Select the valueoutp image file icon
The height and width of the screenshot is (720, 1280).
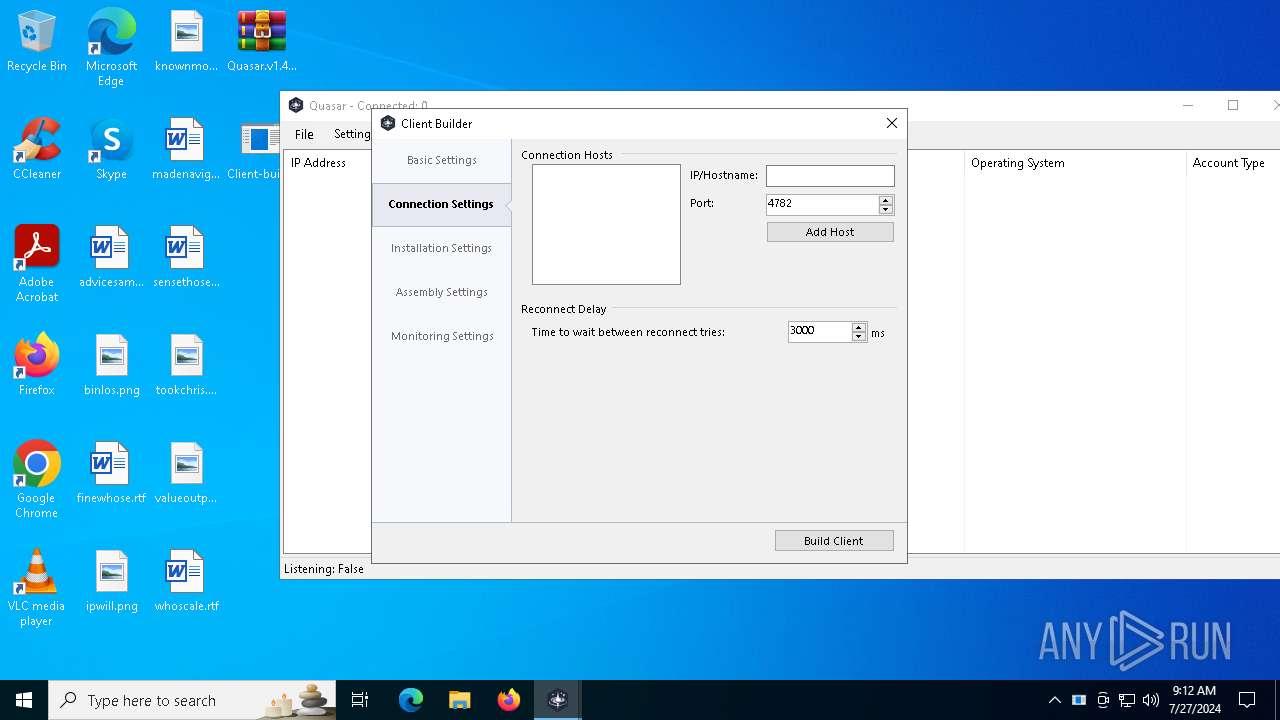point(186,473)
